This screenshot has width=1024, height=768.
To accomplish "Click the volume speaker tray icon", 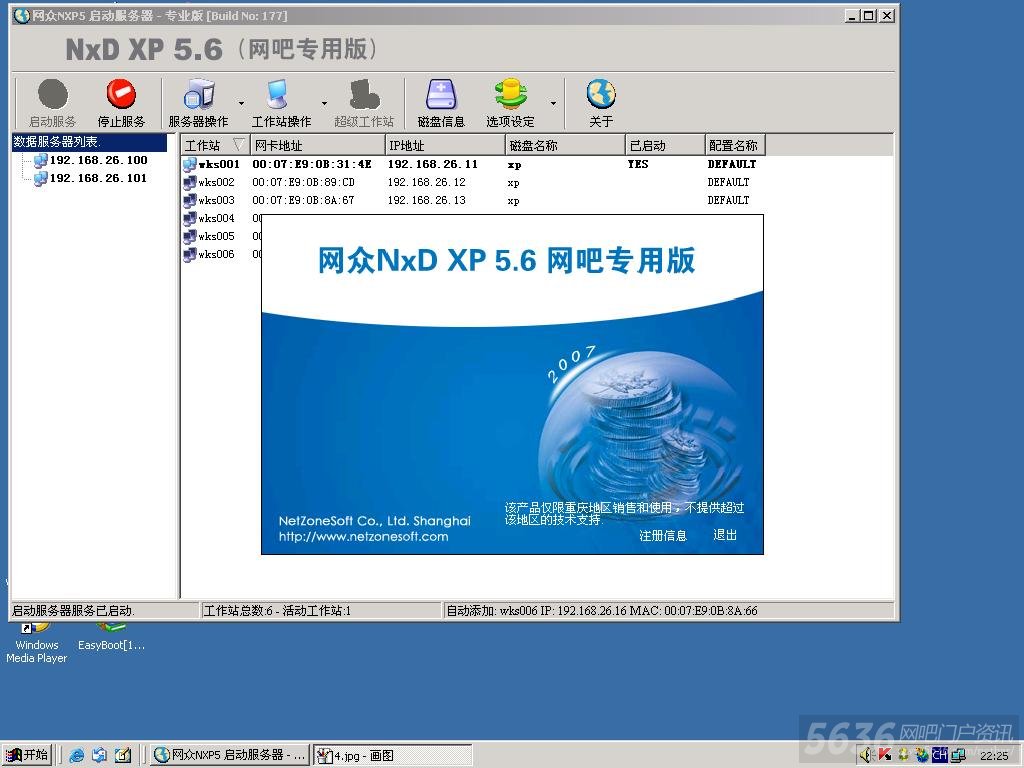I will pos(867,755).
